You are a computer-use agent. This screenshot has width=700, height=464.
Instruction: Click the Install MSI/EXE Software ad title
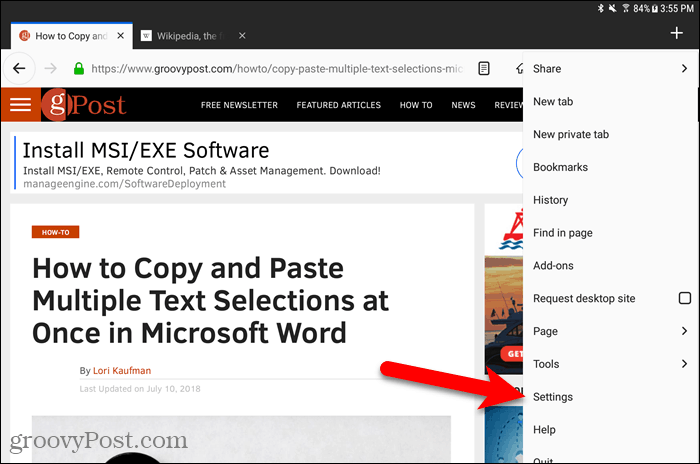[146, 150]
